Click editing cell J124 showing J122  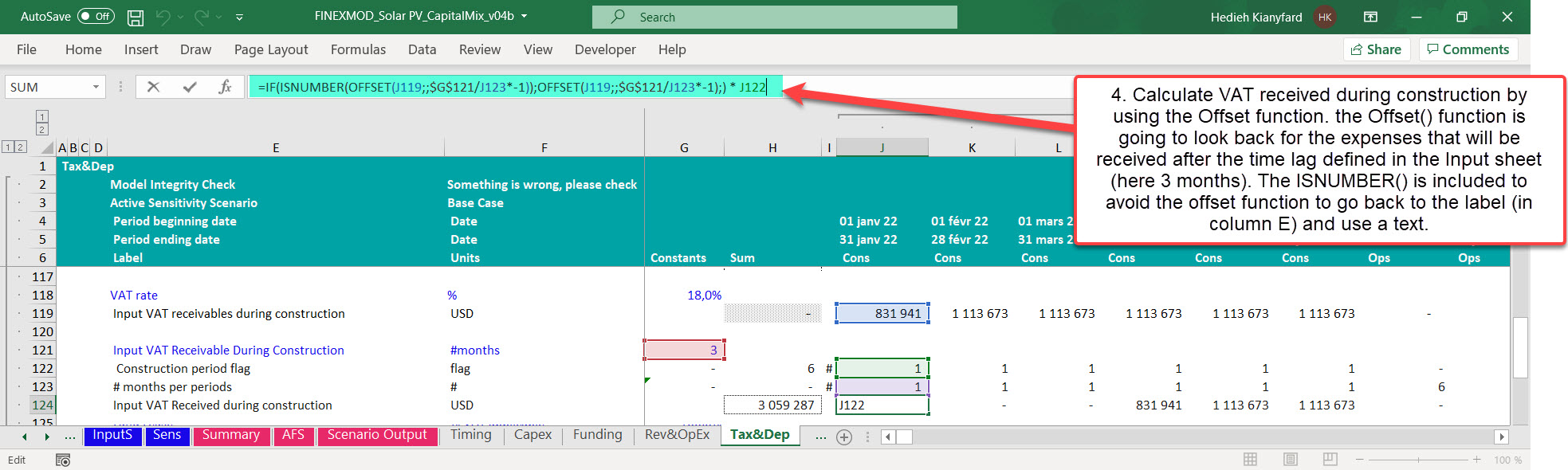point(882,405)
